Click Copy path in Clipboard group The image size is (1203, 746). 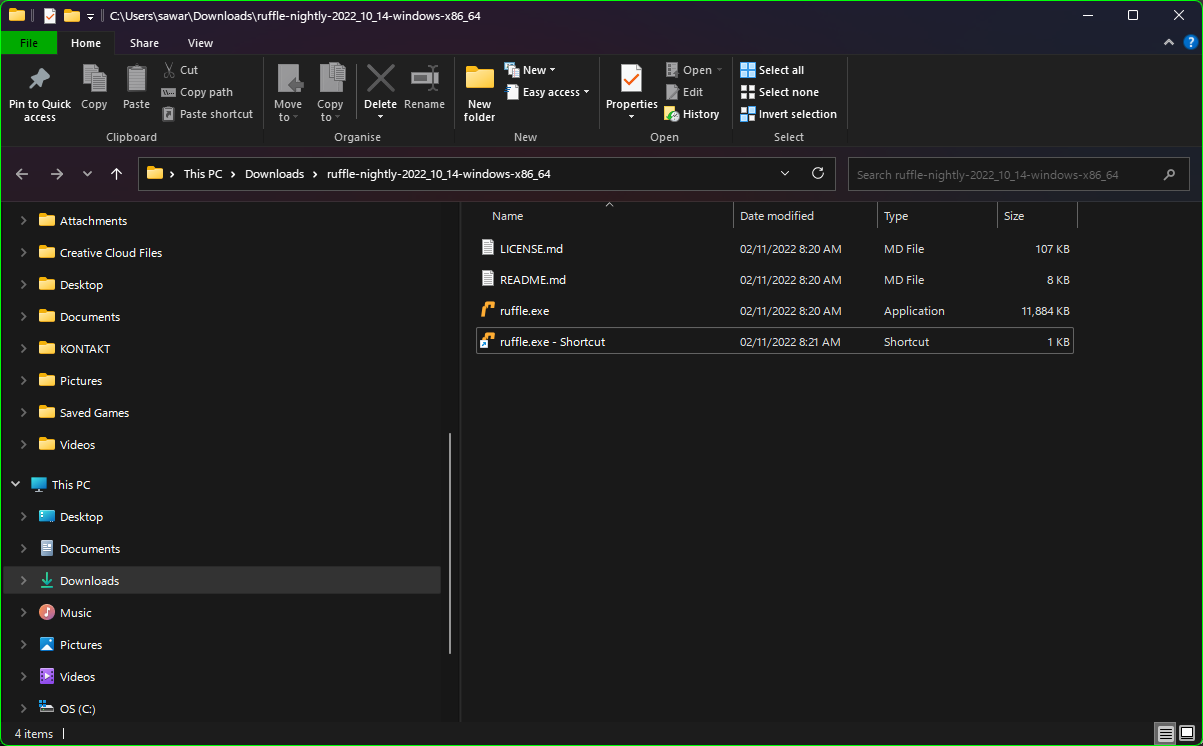coord(197,92)
